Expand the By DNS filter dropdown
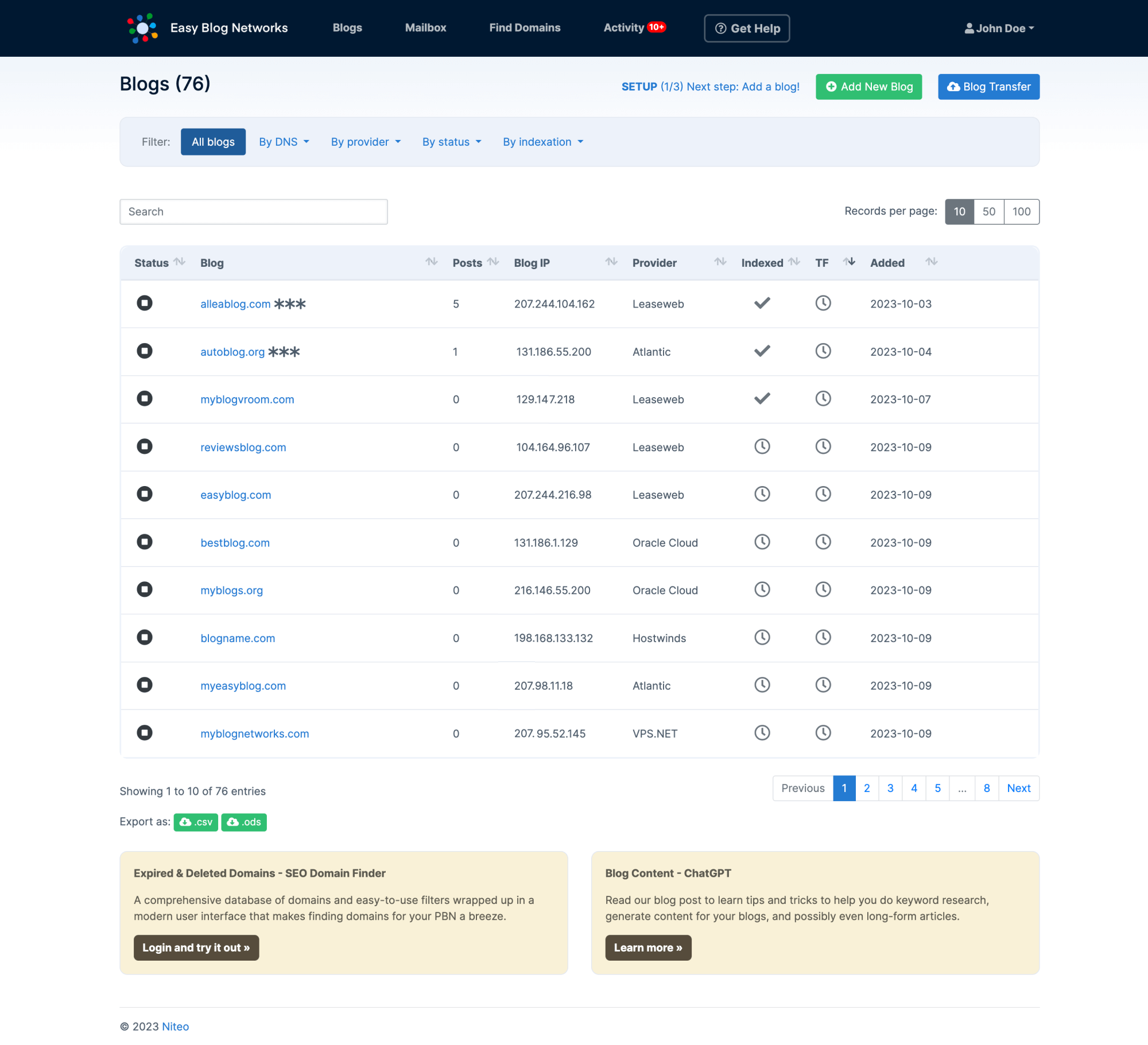 point(284,142)
